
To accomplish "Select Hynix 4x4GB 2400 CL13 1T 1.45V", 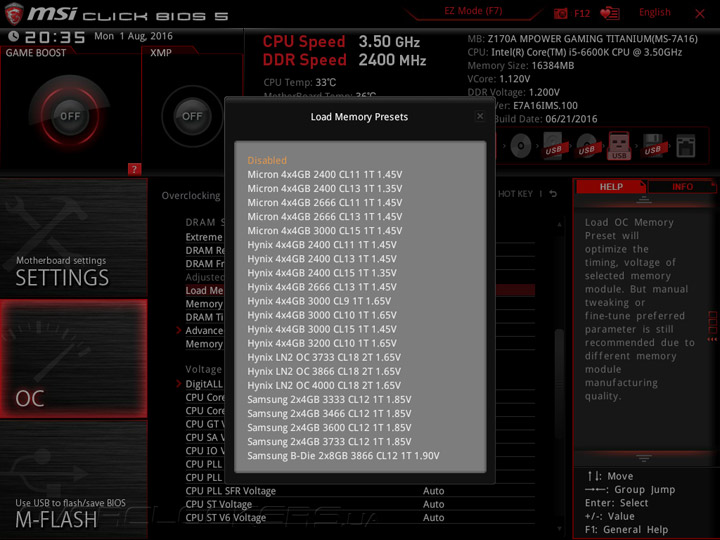I will click(322, 259).
